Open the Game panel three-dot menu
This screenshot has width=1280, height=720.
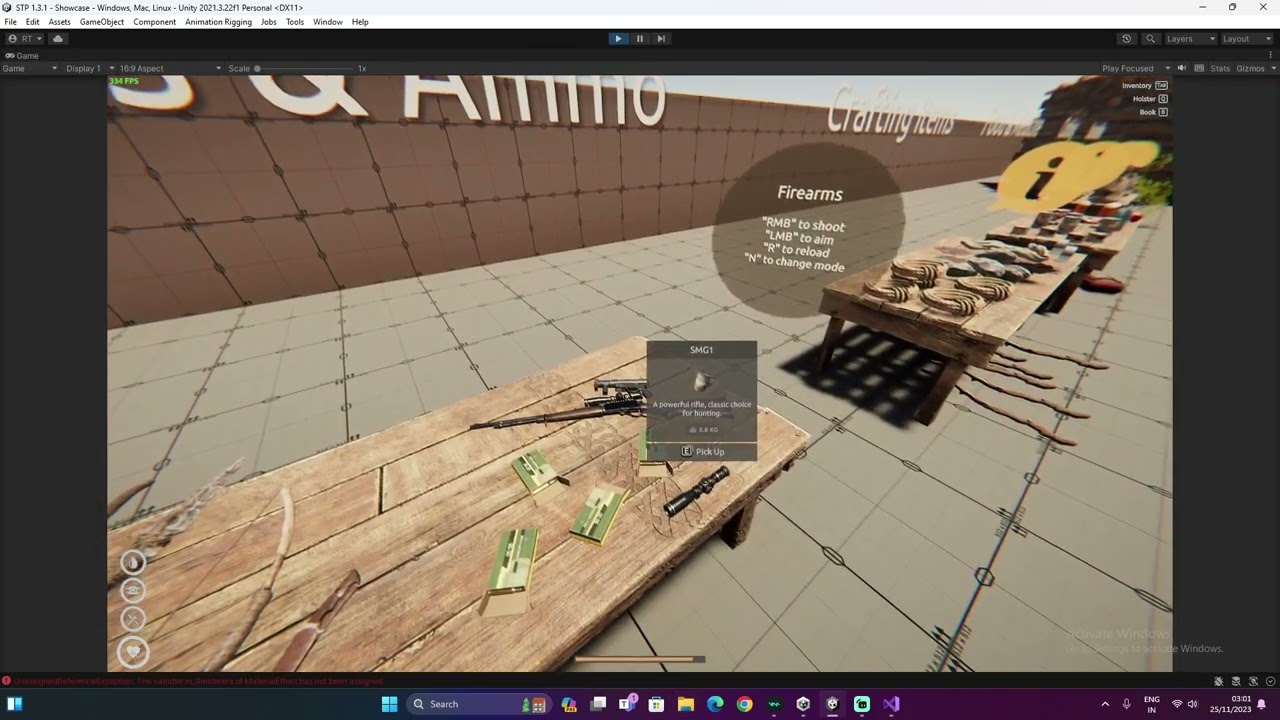tap(1272, 56)
